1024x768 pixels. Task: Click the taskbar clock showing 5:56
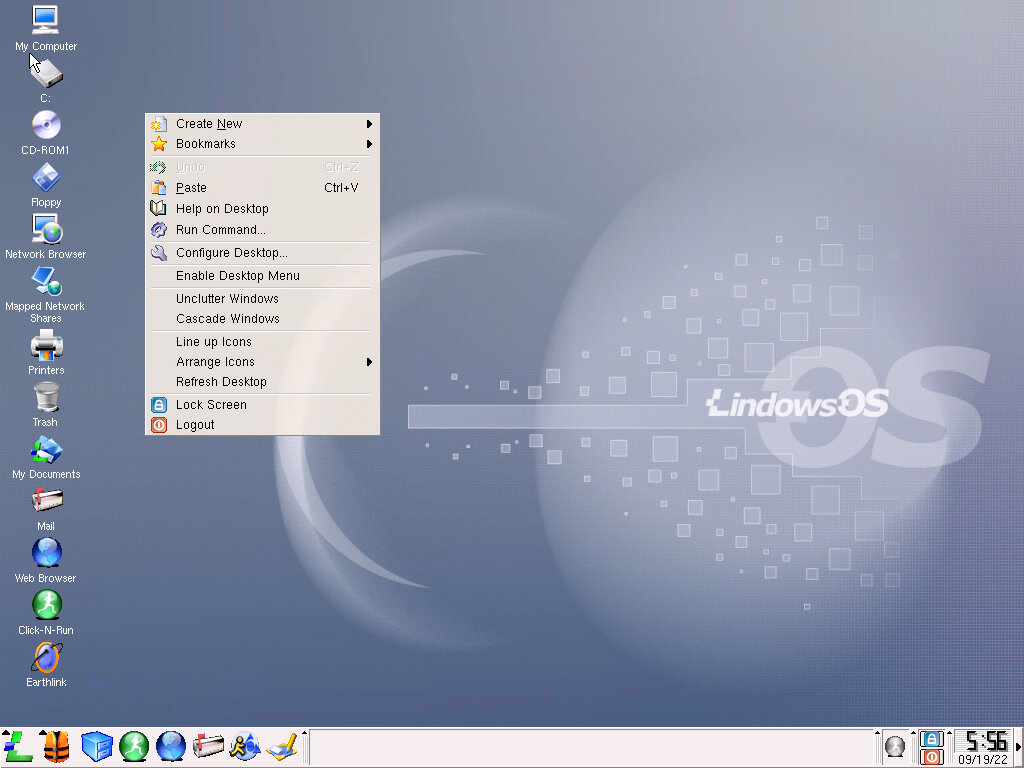tap(985, 741)
